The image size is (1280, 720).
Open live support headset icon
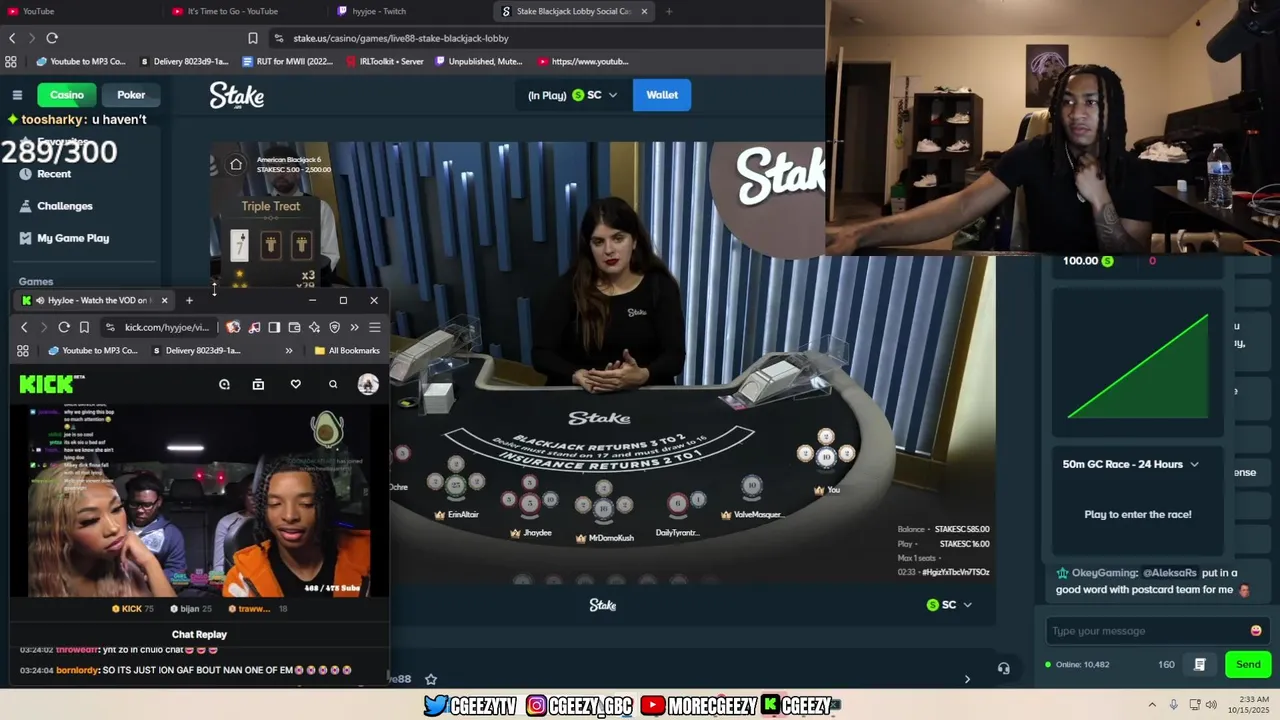1003,668
